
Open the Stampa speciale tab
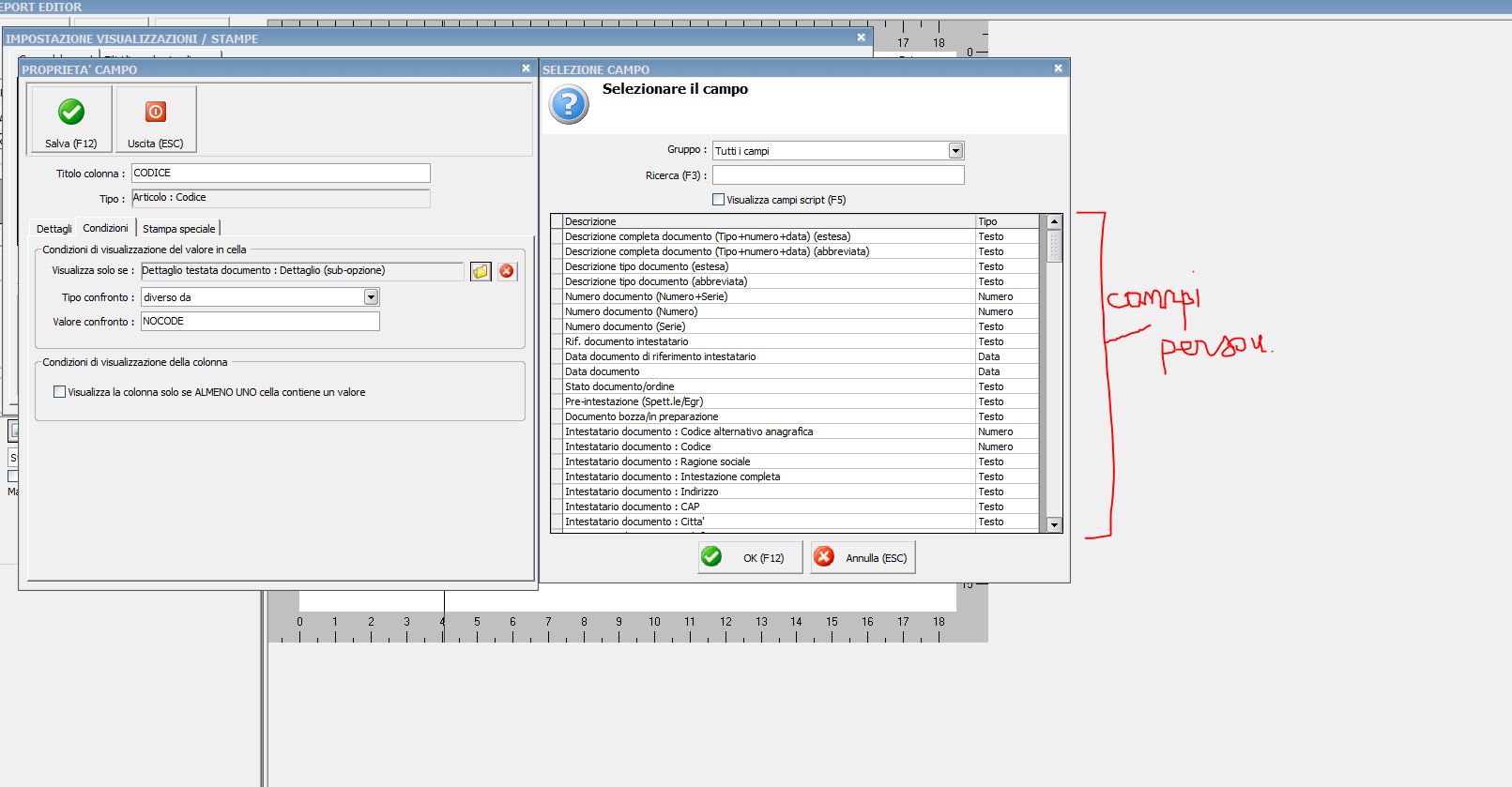click(178, 229)
